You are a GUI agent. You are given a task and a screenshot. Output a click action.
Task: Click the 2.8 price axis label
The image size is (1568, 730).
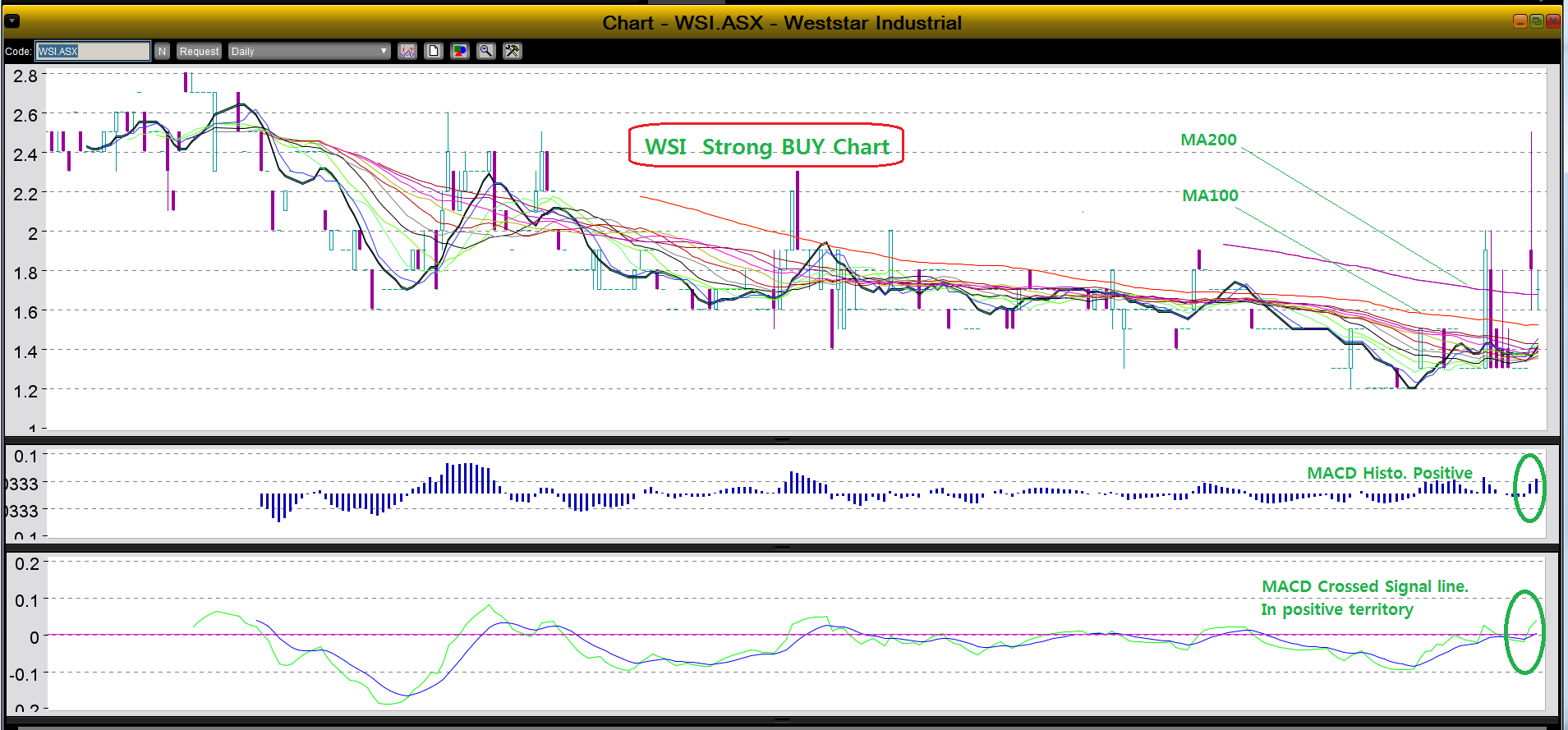click(x=25, y=76)
